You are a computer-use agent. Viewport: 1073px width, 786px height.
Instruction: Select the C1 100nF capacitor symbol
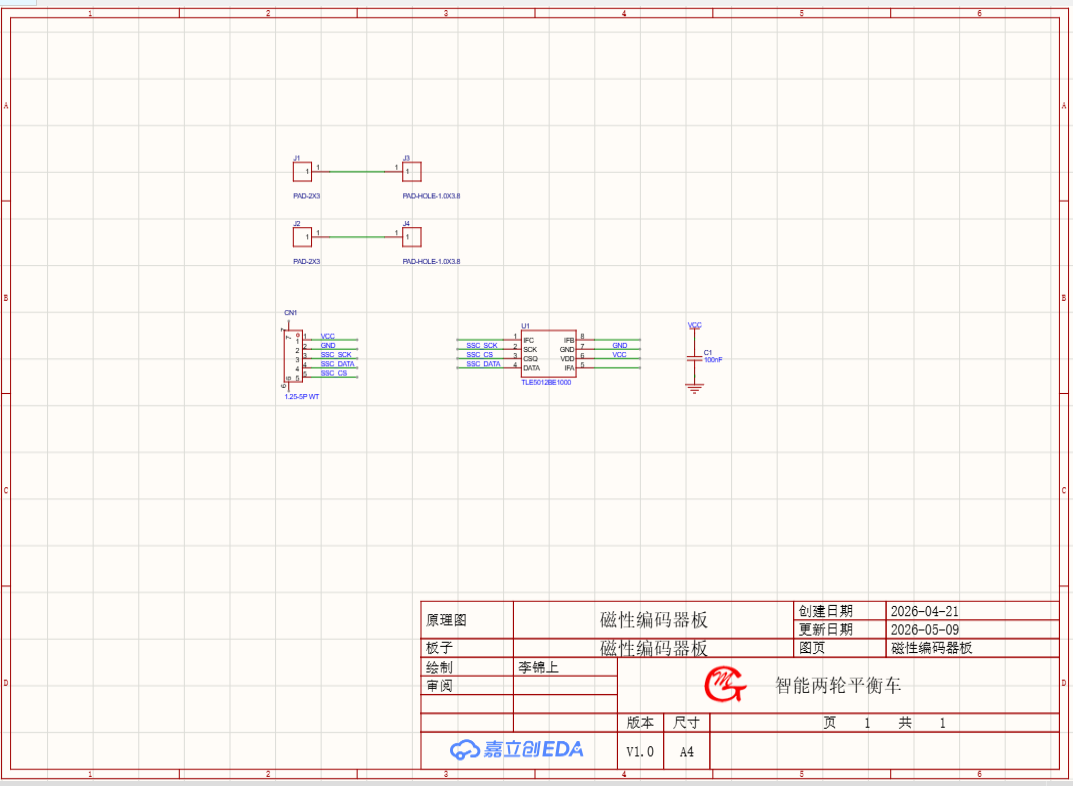click(x=695, y=358)
